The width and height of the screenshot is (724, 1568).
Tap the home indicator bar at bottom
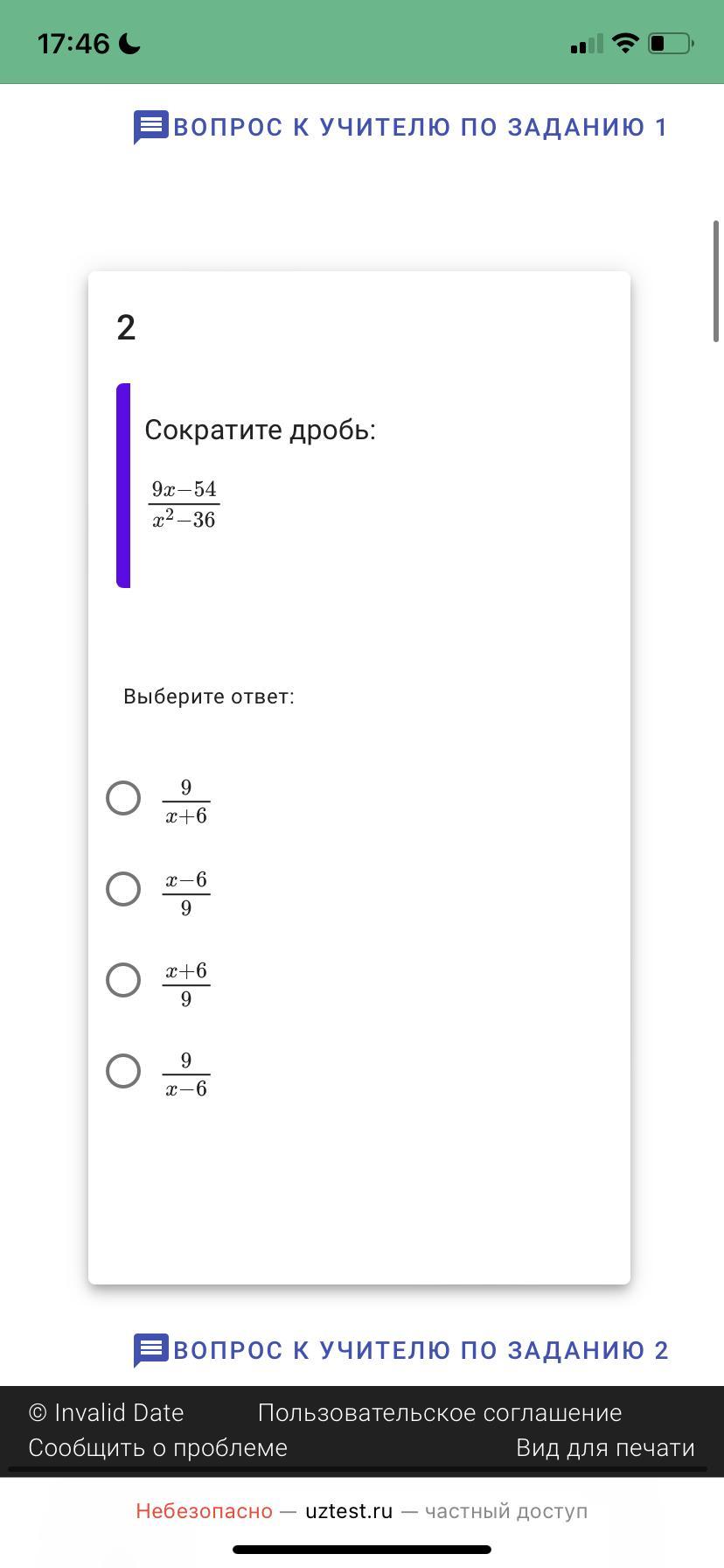click(362, 1550)
